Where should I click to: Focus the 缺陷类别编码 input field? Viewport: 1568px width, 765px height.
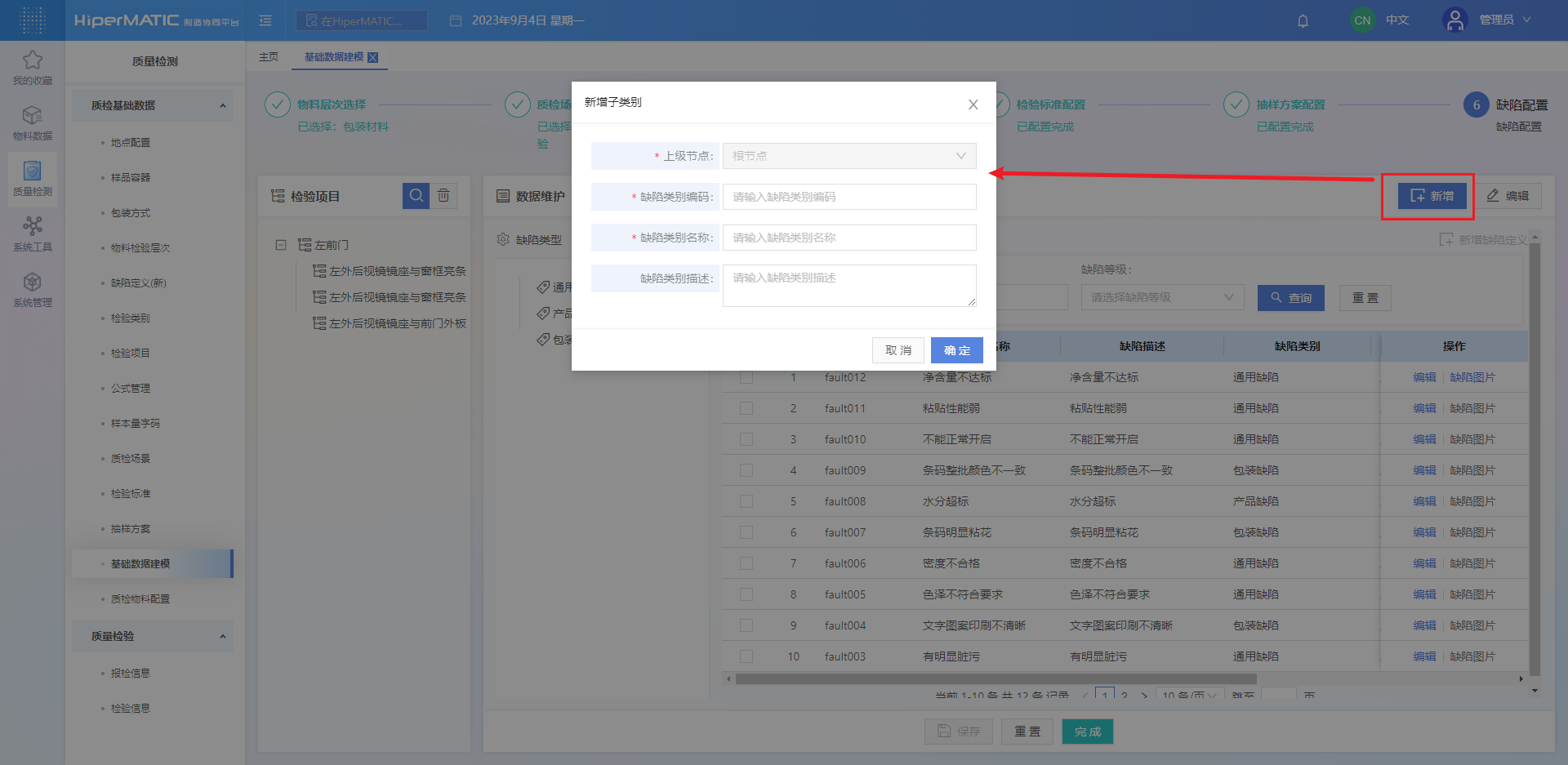tap(849, 197)
